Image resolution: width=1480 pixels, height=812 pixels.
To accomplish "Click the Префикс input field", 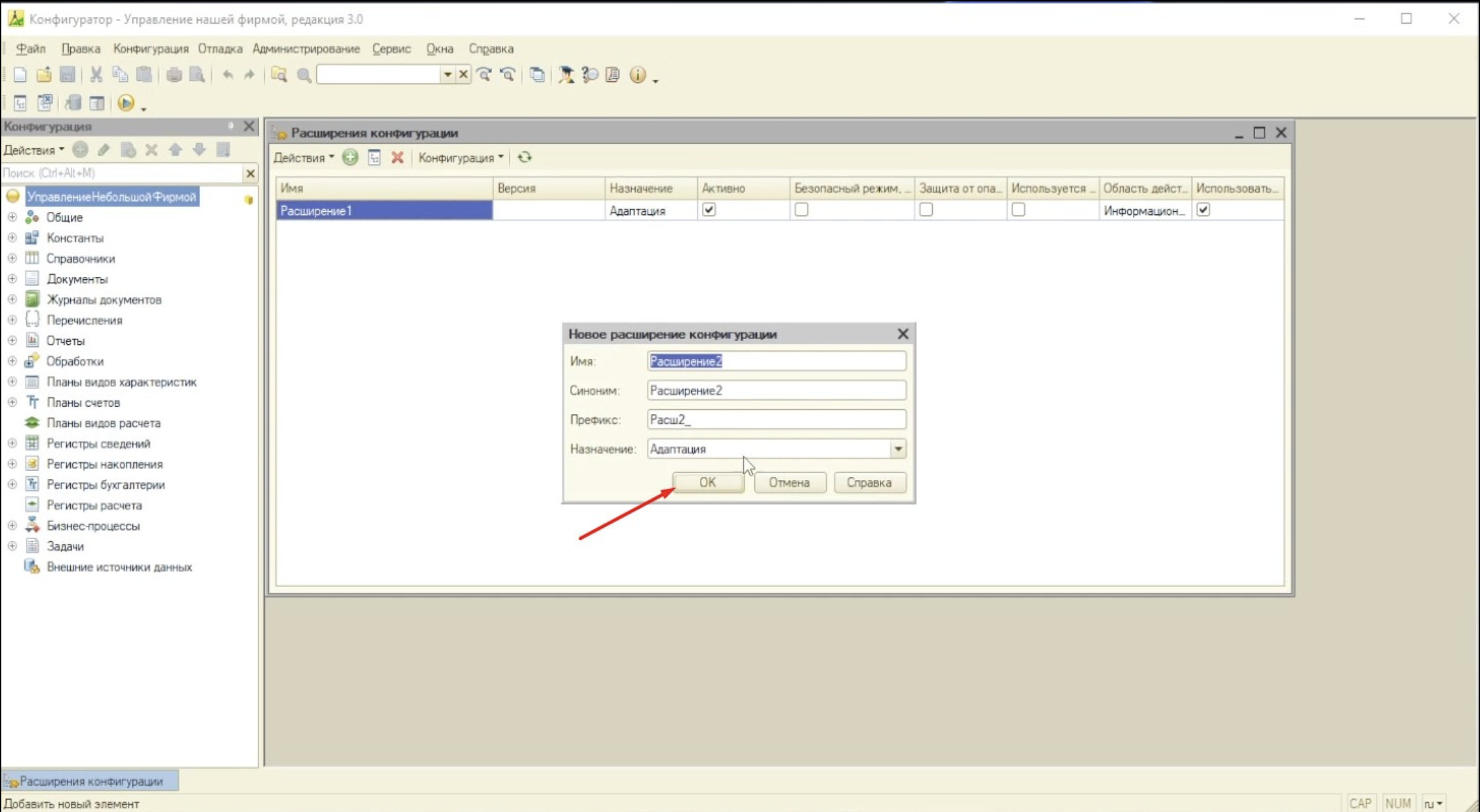I will 776,419.
